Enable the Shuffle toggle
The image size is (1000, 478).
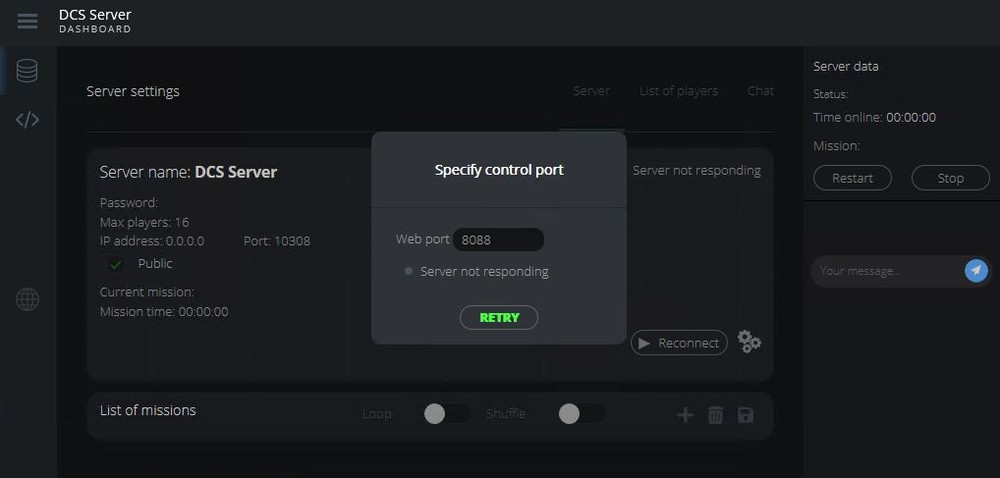(x=581, y=414)
